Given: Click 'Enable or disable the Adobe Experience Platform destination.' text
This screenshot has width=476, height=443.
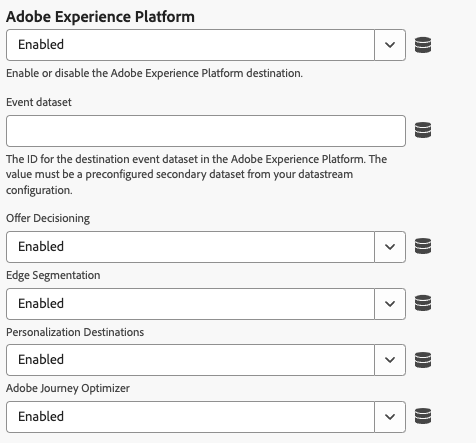Looking at the screenshot, I should 154,73.
